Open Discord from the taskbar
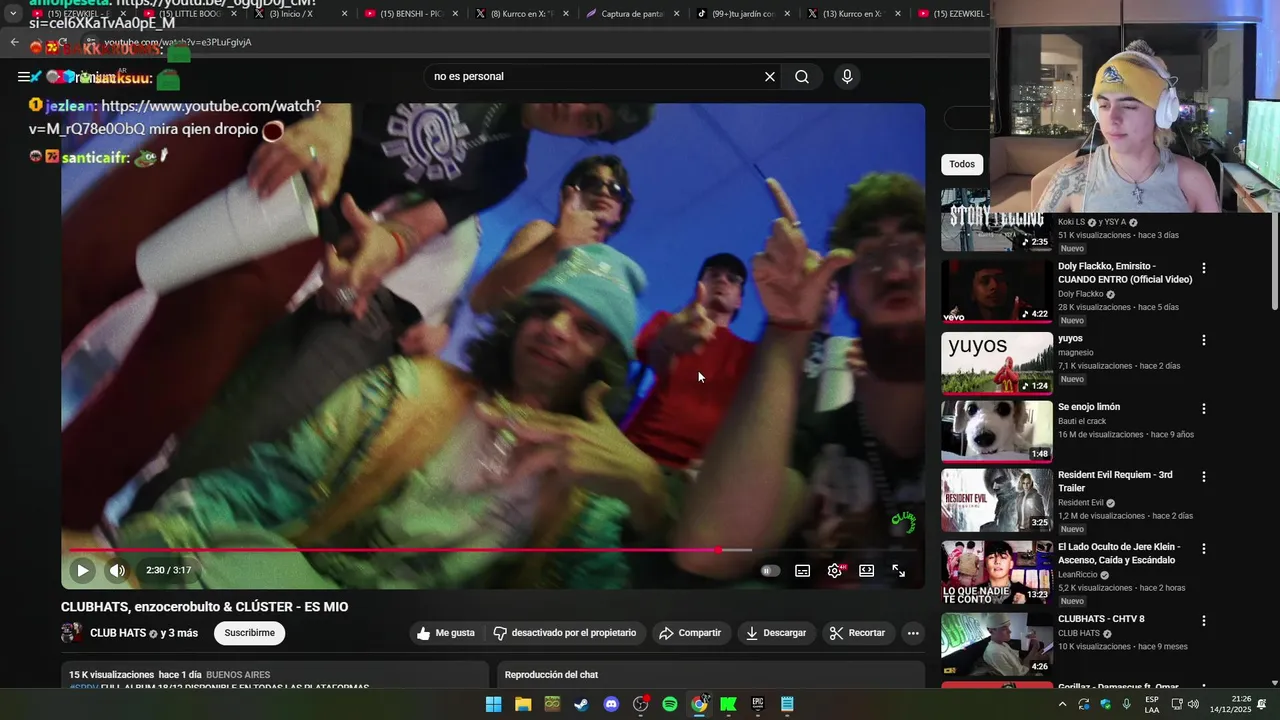 pyautogui.click(x=611, y=704)
